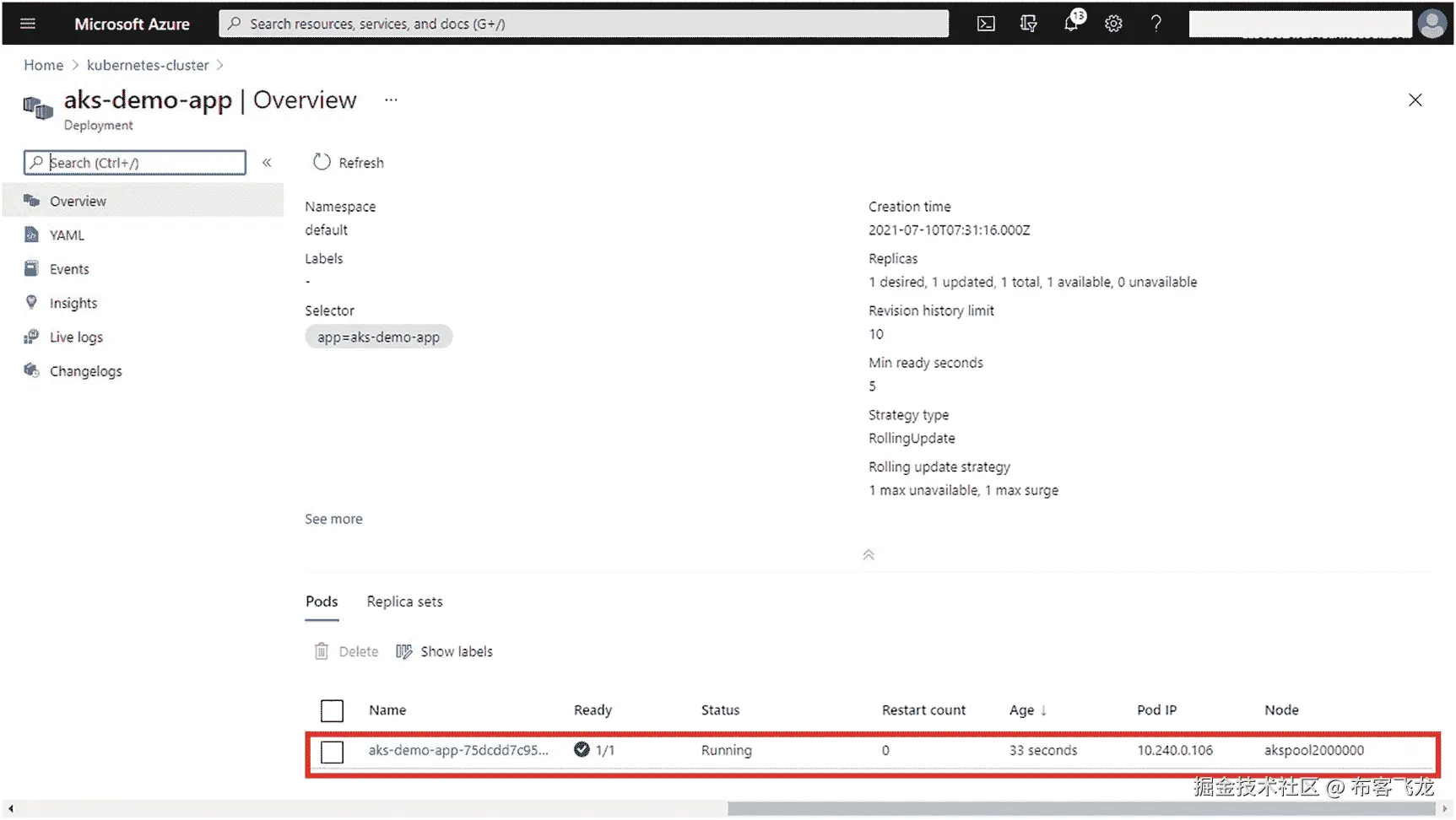
Task: Click the Refresh button label
Action: [361, 163]
